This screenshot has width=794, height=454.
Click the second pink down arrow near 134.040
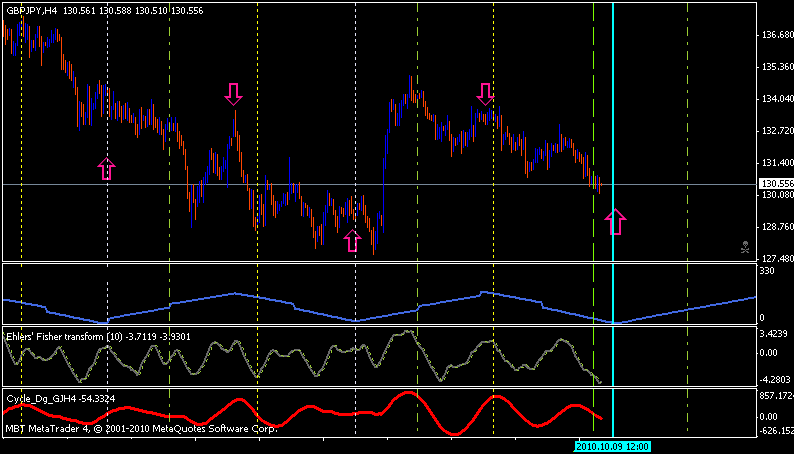pos(485,95)
